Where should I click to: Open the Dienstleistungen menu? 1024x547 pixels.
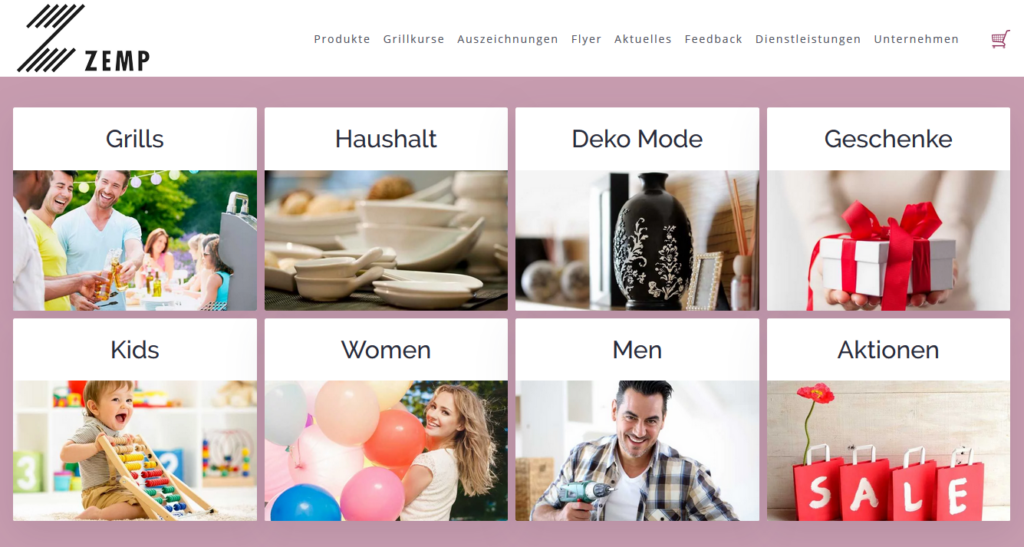[808, 39]
